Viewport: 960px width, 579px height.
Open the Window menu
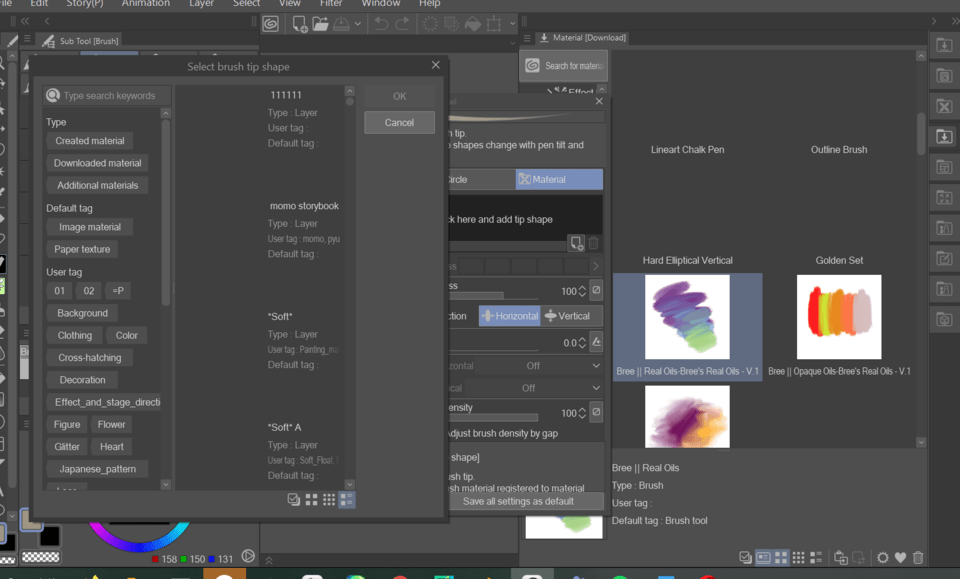click(380, 4)
